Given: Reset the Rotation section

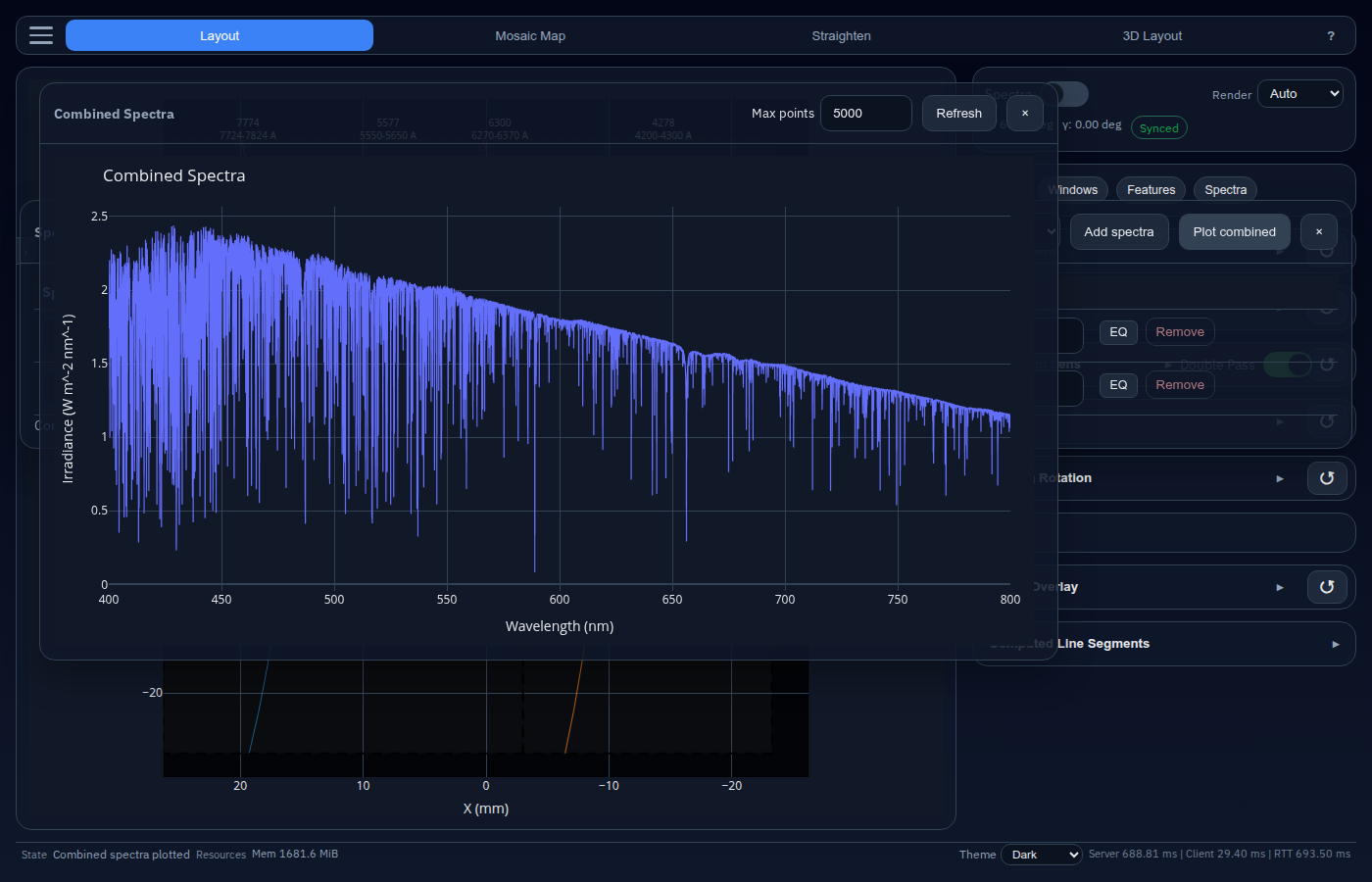Looking at the screenshot, I should click(x=1326, y=478).
